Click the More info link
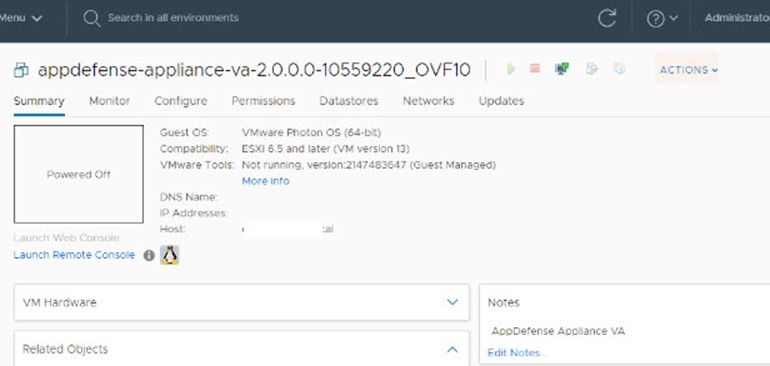The height and width of the screenshot is (366, 770). pyautogui.click(x=265, y=181)
